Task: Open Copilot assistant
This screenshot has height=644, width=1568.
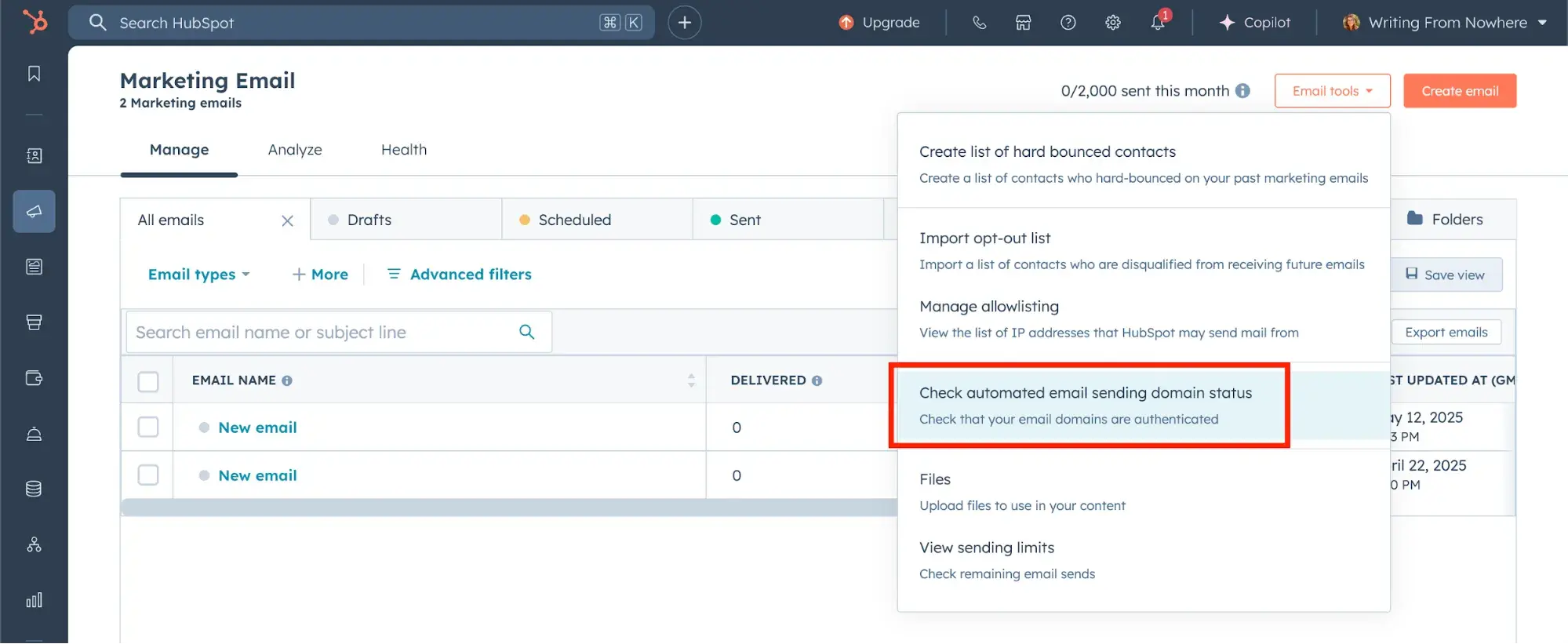Action: (1254, 23)
